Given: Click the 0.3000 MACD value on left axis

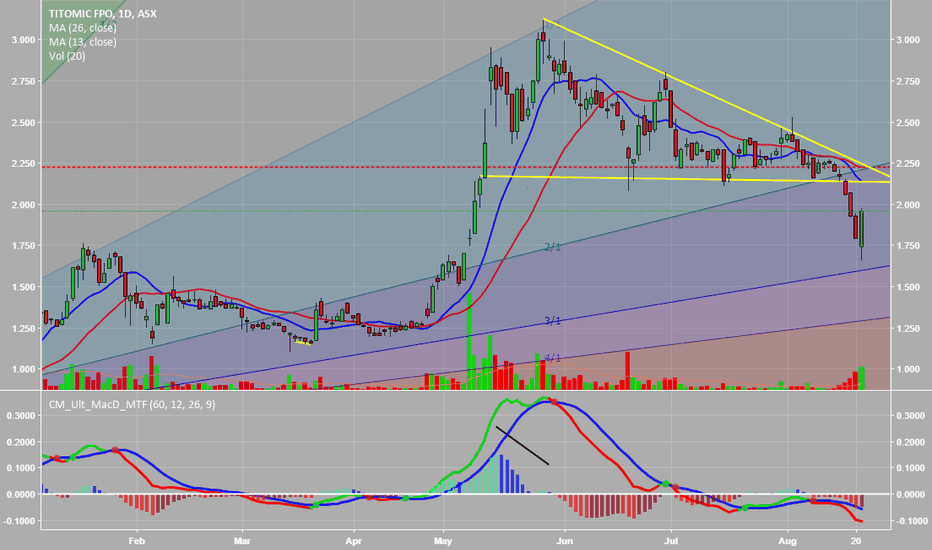Looking at the screenshot, I should pos(21,416).
